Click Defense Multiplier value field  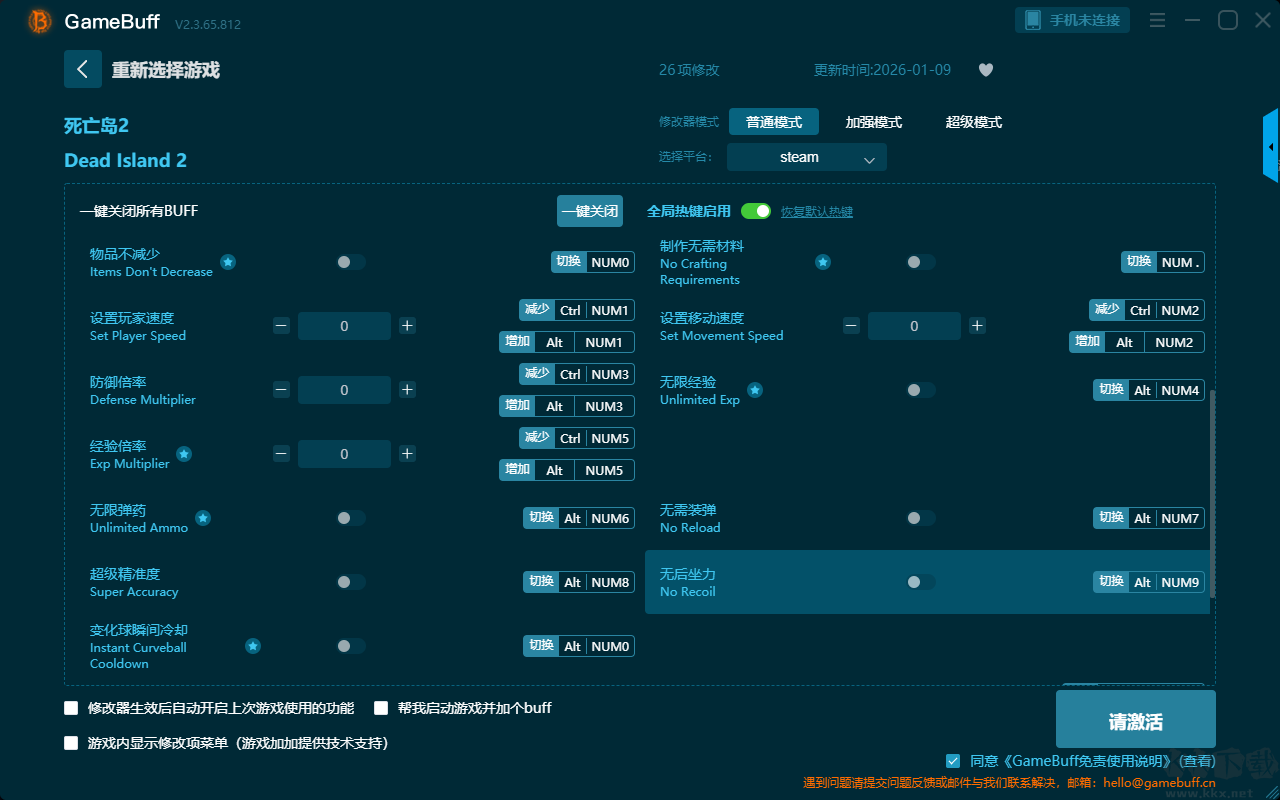click(344, 390)
